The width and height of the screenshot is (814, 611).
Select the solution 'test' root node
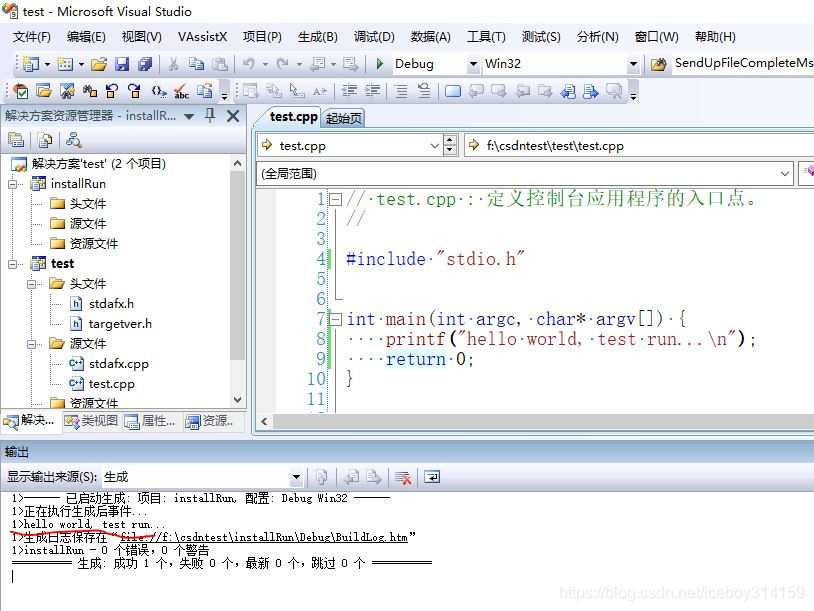tap(99, 164)
